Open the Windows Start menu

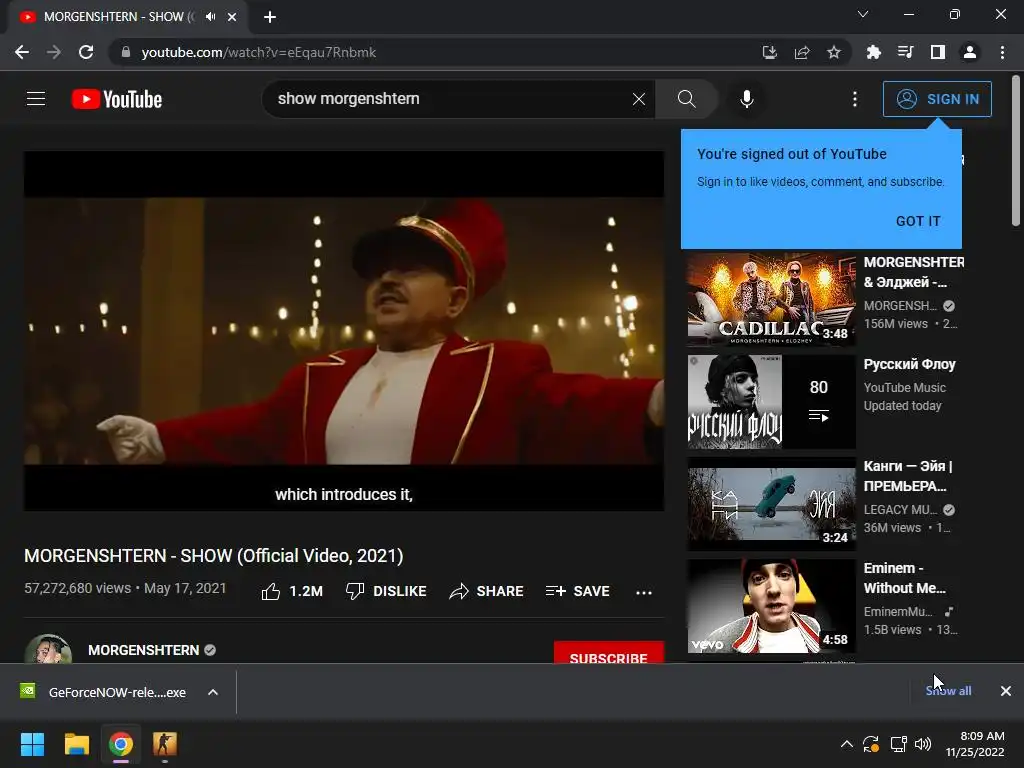[32, 744]
